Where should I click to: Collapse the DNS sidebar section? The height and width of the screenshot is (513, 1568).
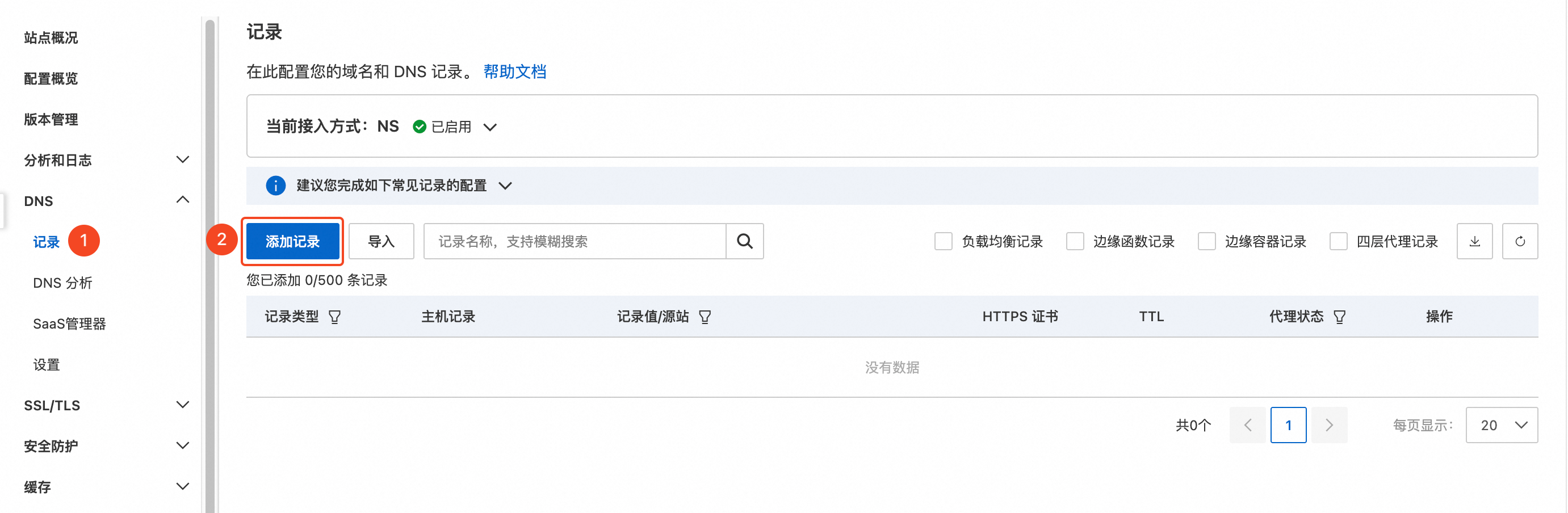[182, 200]
